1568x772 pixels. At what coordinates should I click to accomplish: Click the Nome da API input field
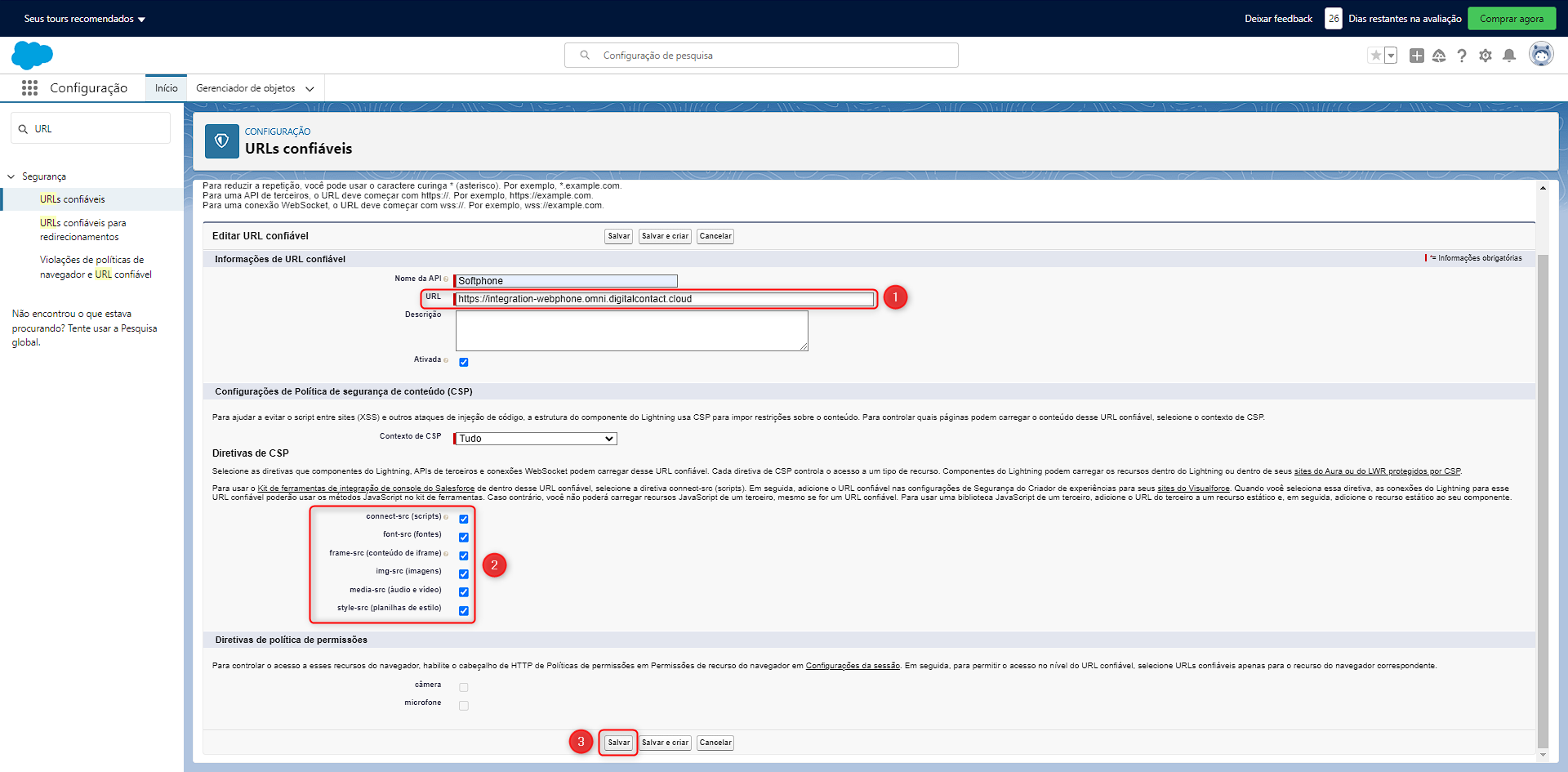[x=566, y=281]
